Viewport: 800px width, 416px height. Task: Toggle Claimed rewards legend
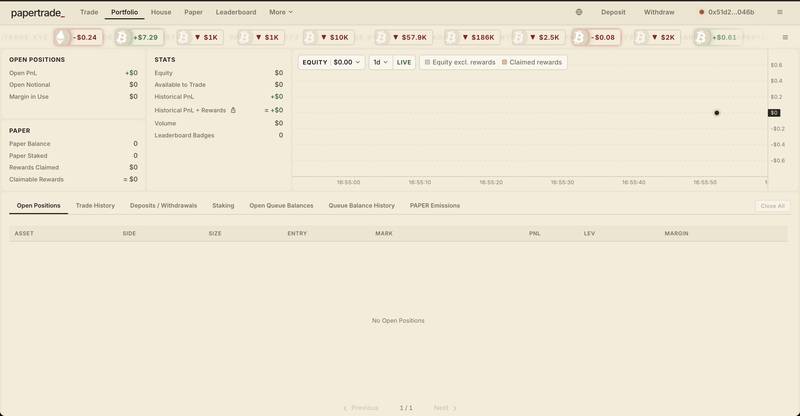tap(532, 62)
